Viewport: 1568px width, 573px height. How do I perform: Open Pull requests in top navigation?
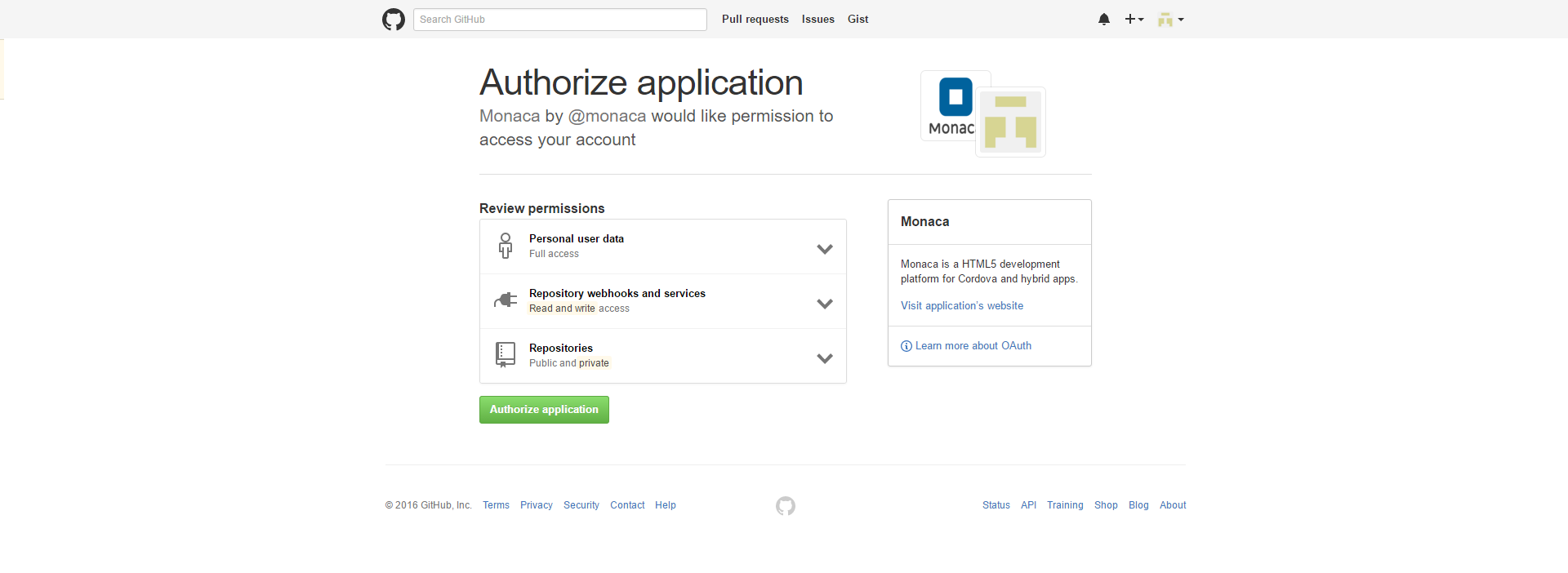coord(755,20)
